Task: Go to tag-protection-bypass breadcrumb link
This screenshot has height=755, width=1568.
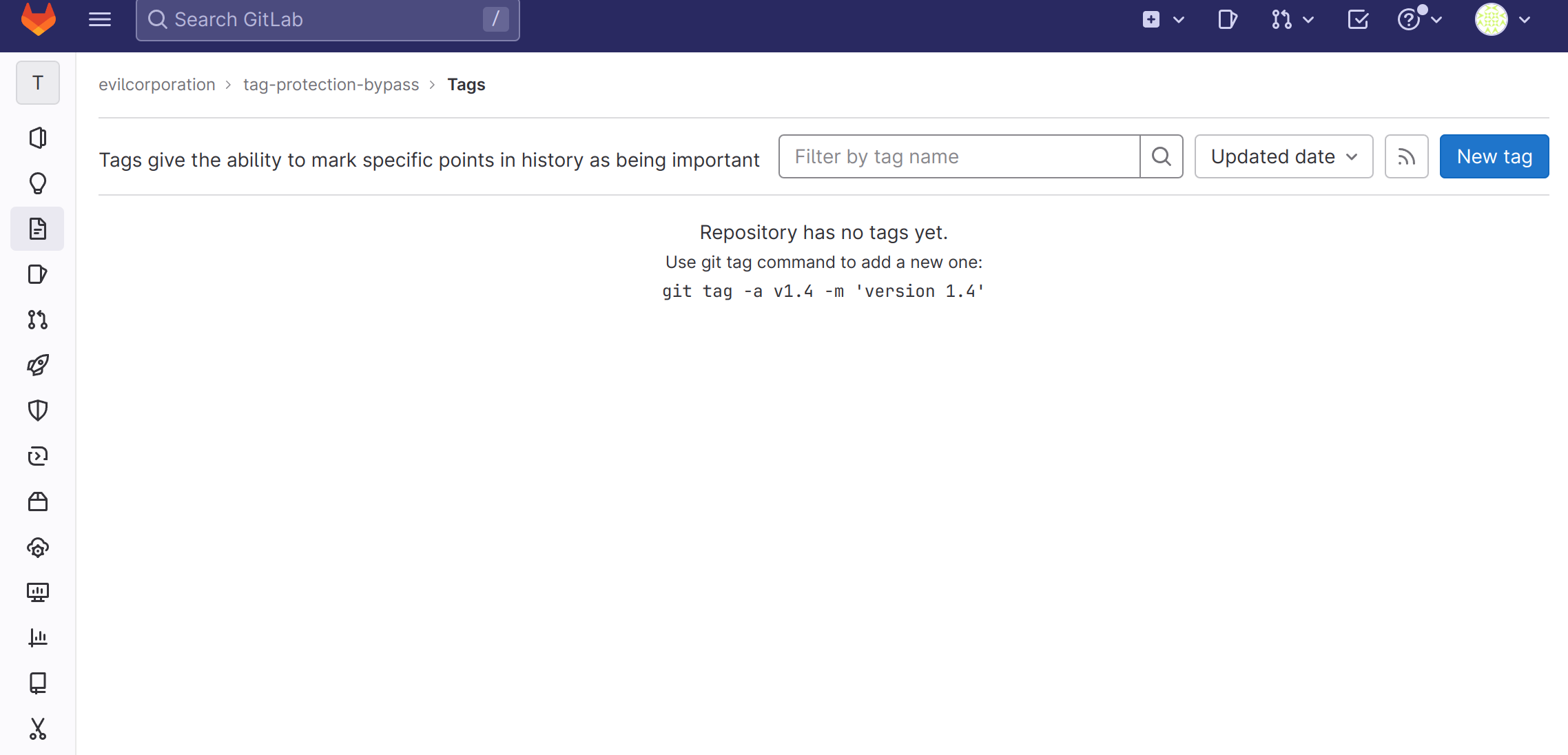Action: click(x=331, y=84)
